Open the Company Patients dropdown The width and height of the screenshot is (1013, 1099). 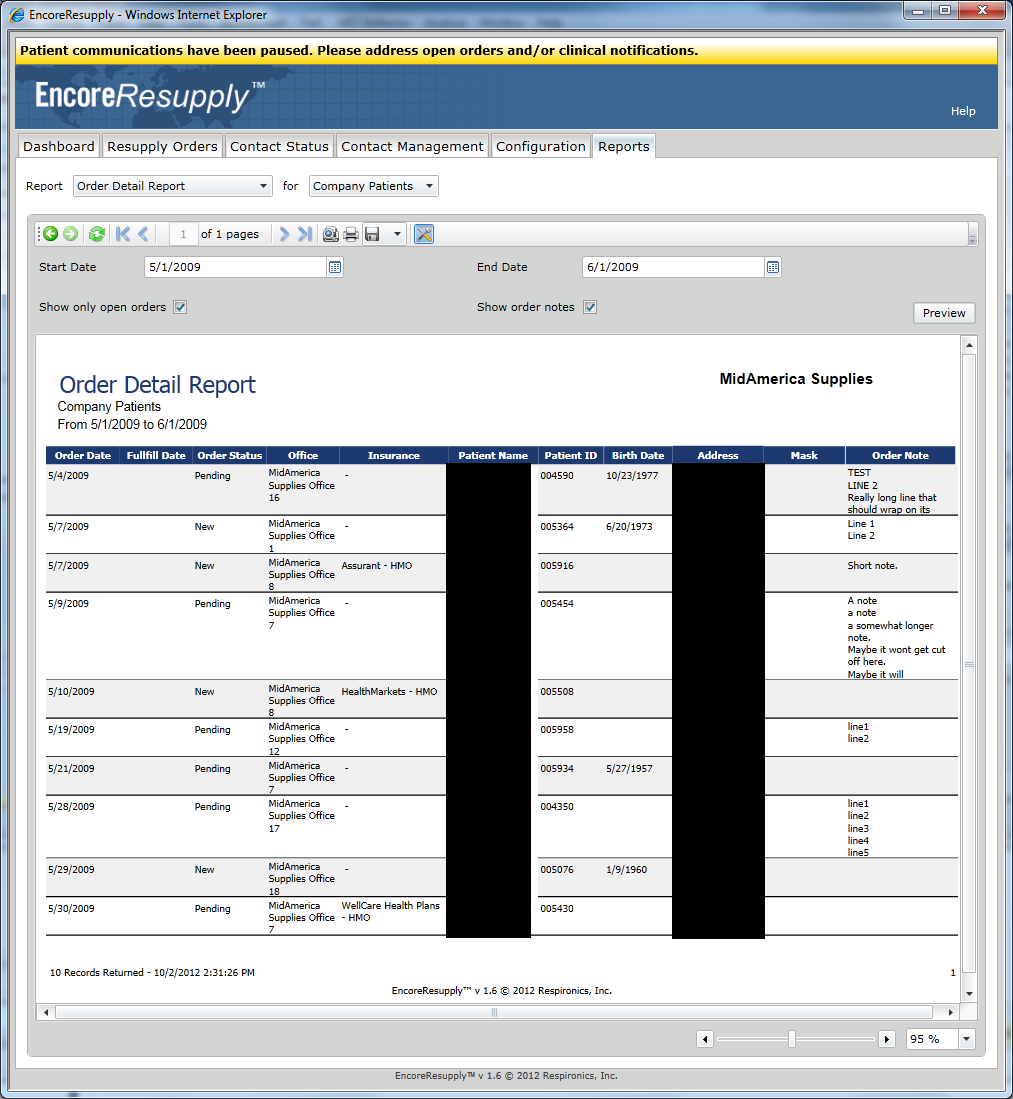373,186
